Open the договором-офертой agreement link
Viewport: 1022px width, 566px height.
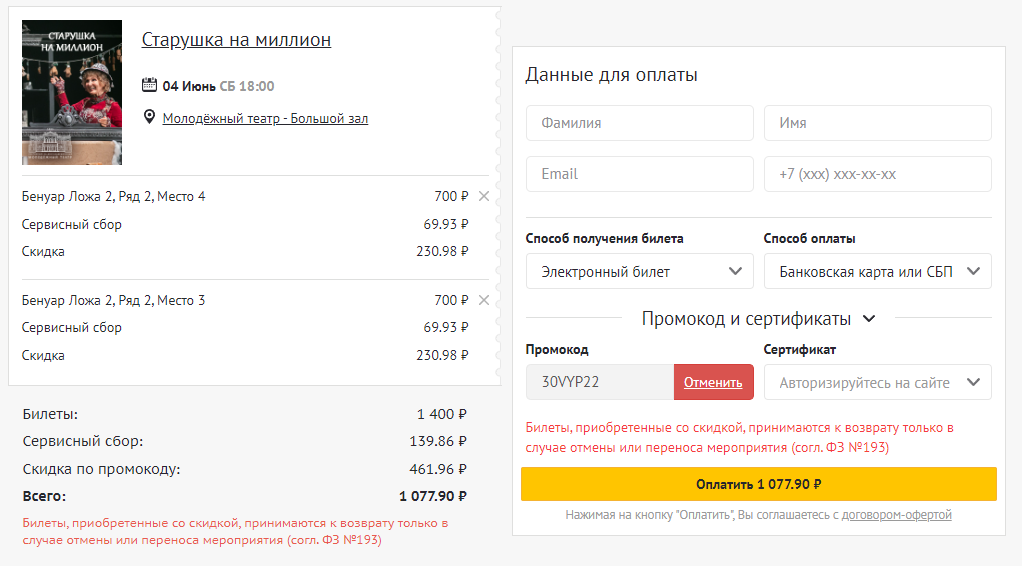tap(896, 515)
